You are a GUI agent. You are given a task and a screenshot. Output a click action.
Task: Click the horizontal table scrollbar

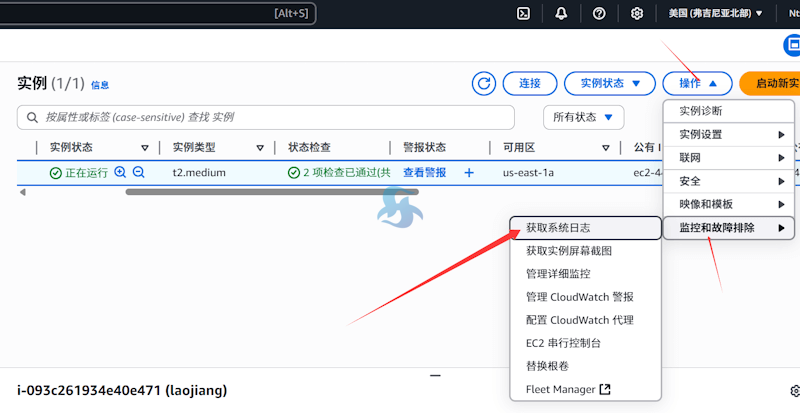[x=272, y=192]
